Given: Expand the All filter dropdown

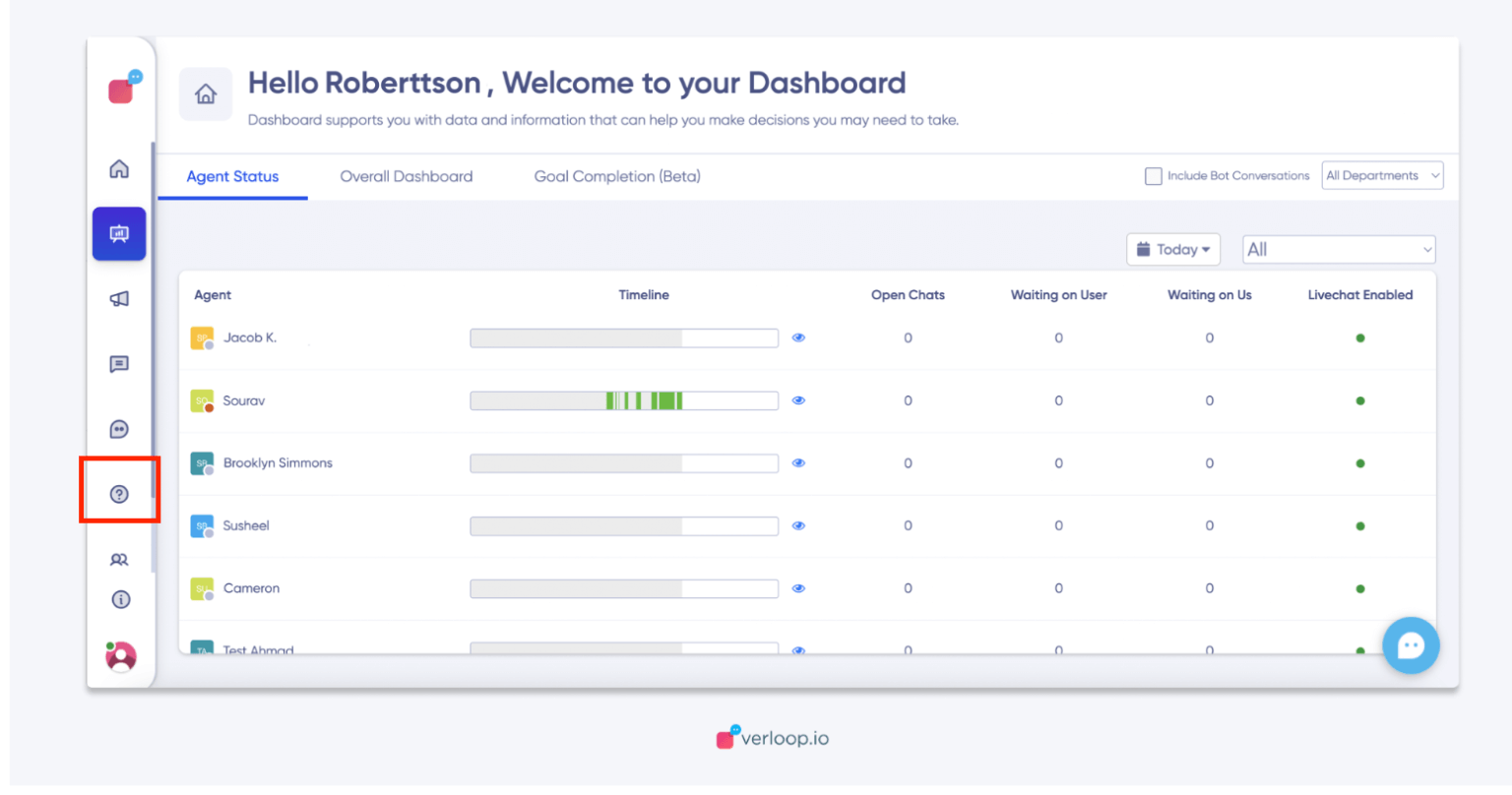Looking at the screenshot, I should [x=1338, y=250].
